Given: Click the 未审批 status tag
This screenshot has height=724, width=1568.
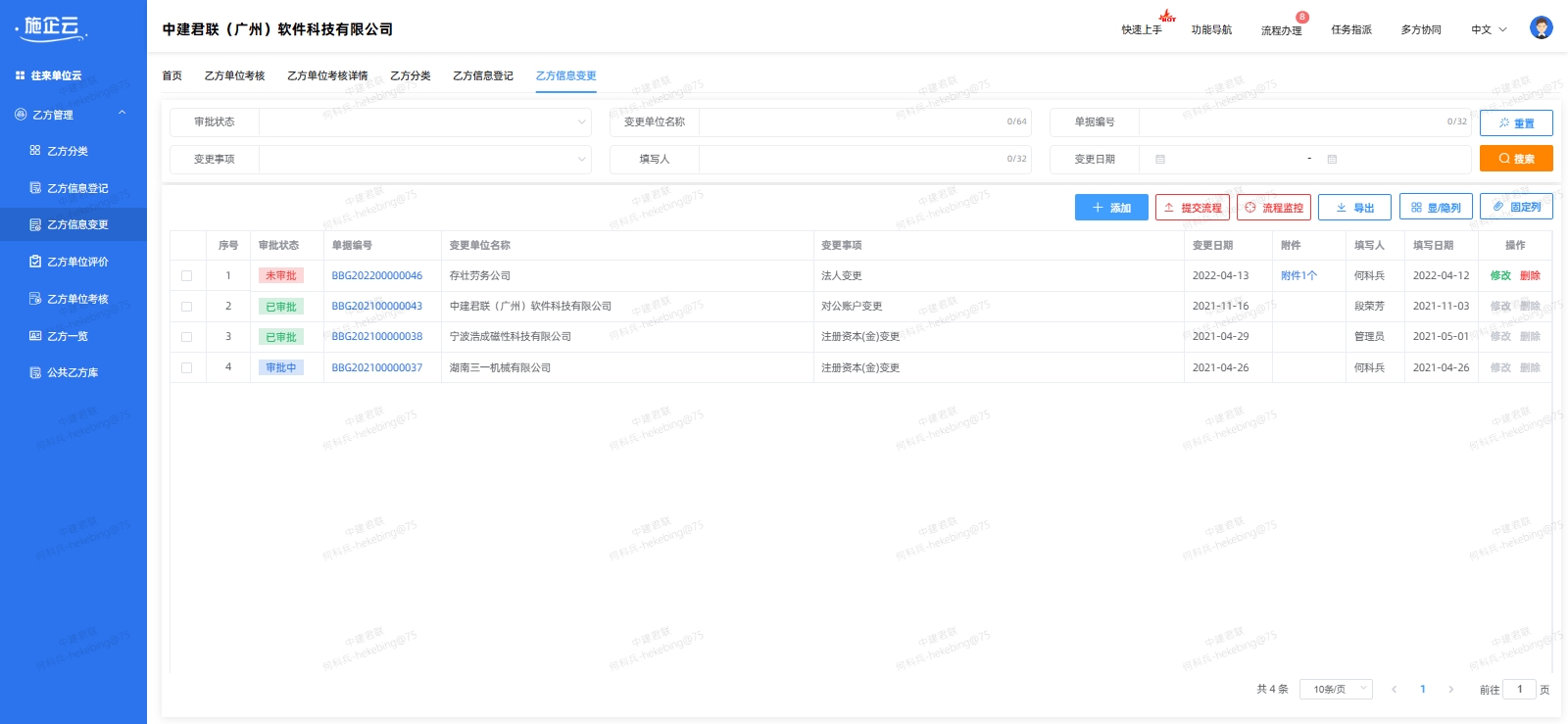Looking at the screenshot, I should pyautogui.click(x=281, y=276).
